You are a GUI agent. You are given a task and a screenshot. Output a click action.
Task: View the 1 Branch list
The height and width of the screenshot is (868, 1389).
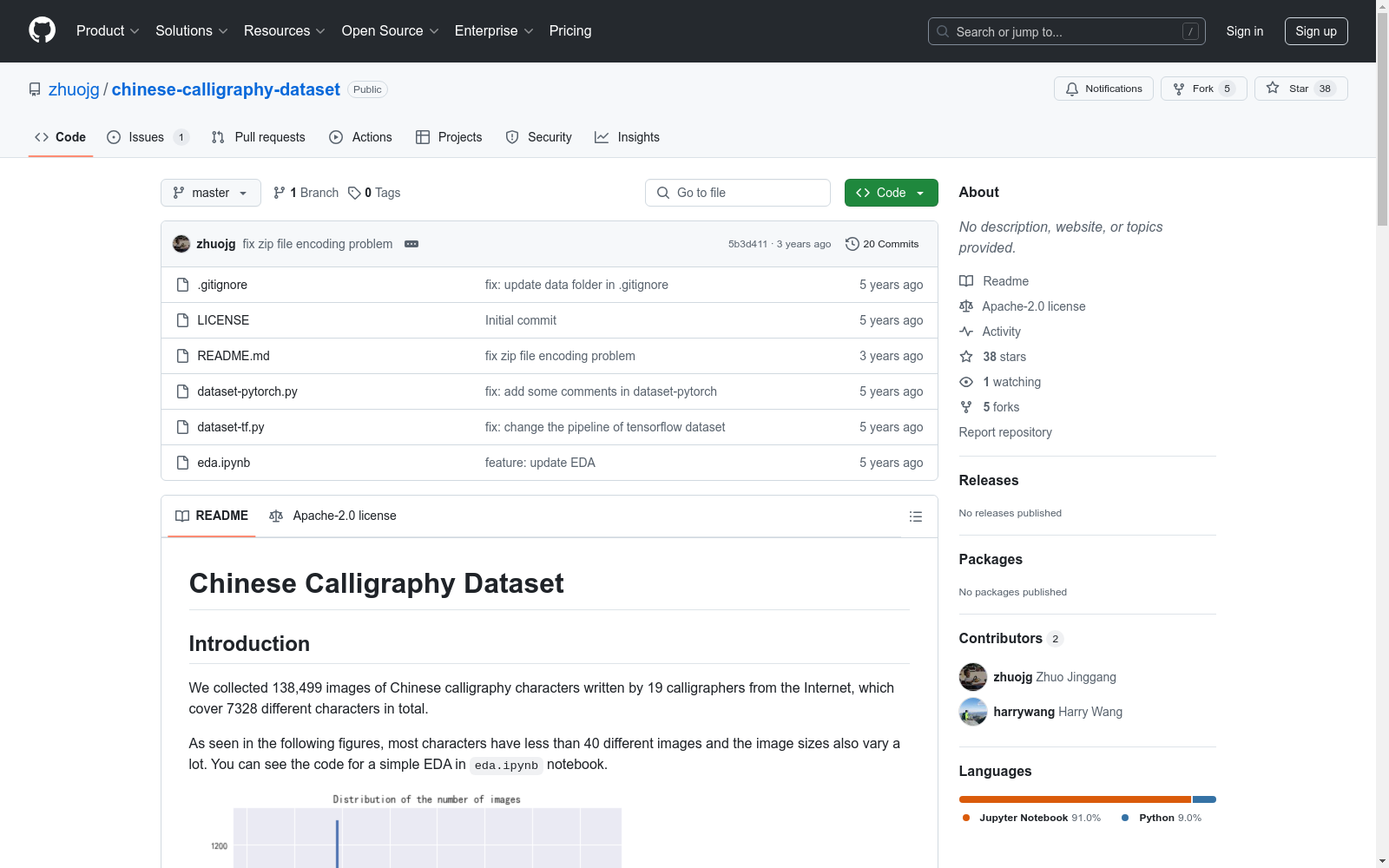(306, 193)
